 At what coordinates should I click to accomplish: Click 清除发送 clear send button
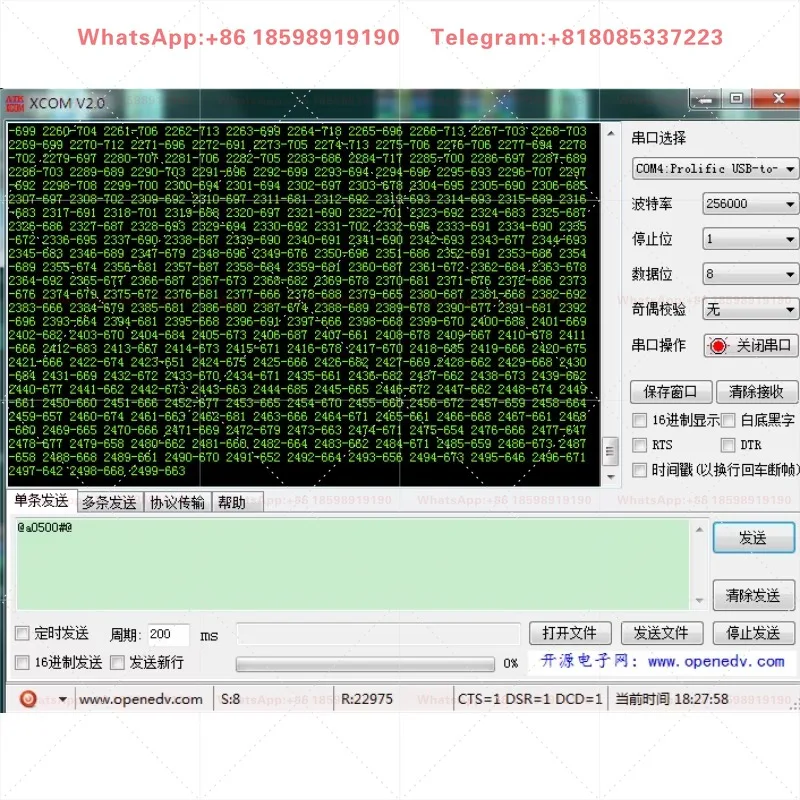tap(754, 595)
